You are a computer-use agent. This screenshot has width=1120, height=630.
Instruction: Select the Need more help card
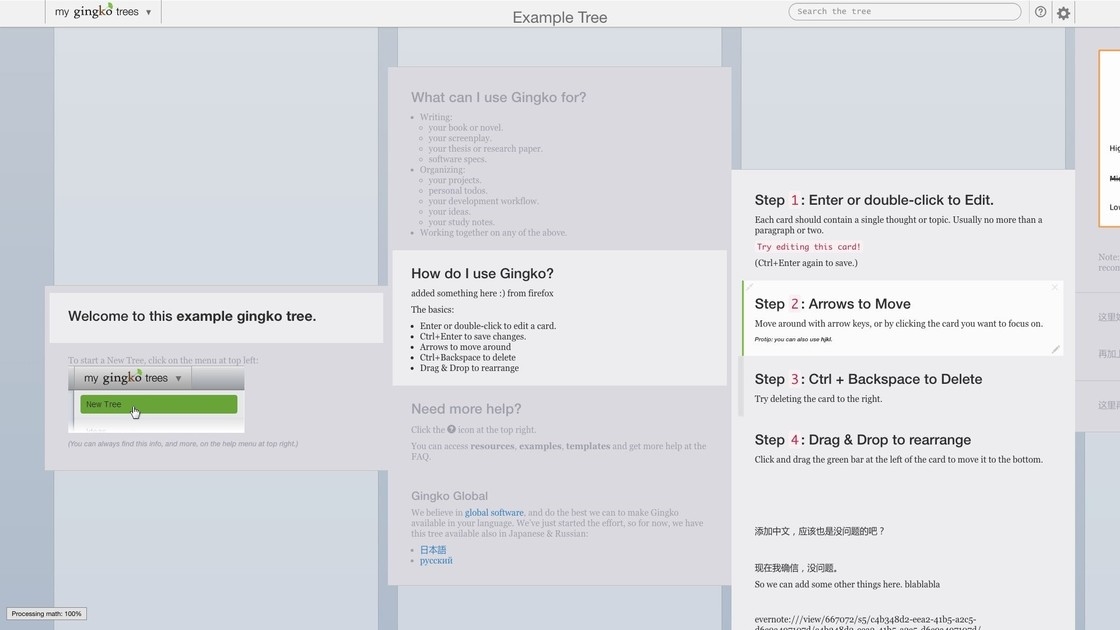point(559,432)
